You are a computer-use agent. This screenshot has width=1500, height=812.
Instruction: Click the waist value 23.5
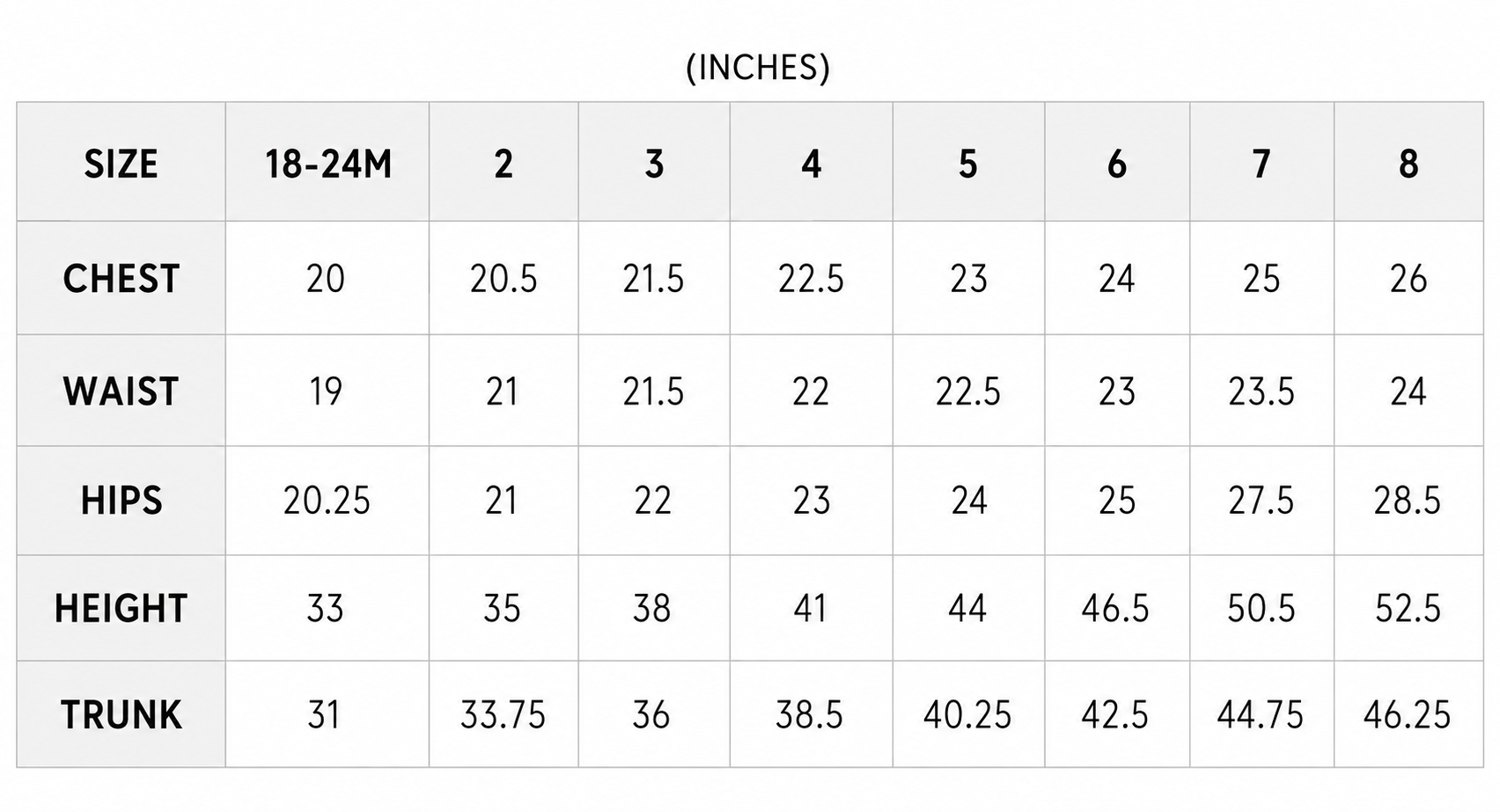(1261, 391)
